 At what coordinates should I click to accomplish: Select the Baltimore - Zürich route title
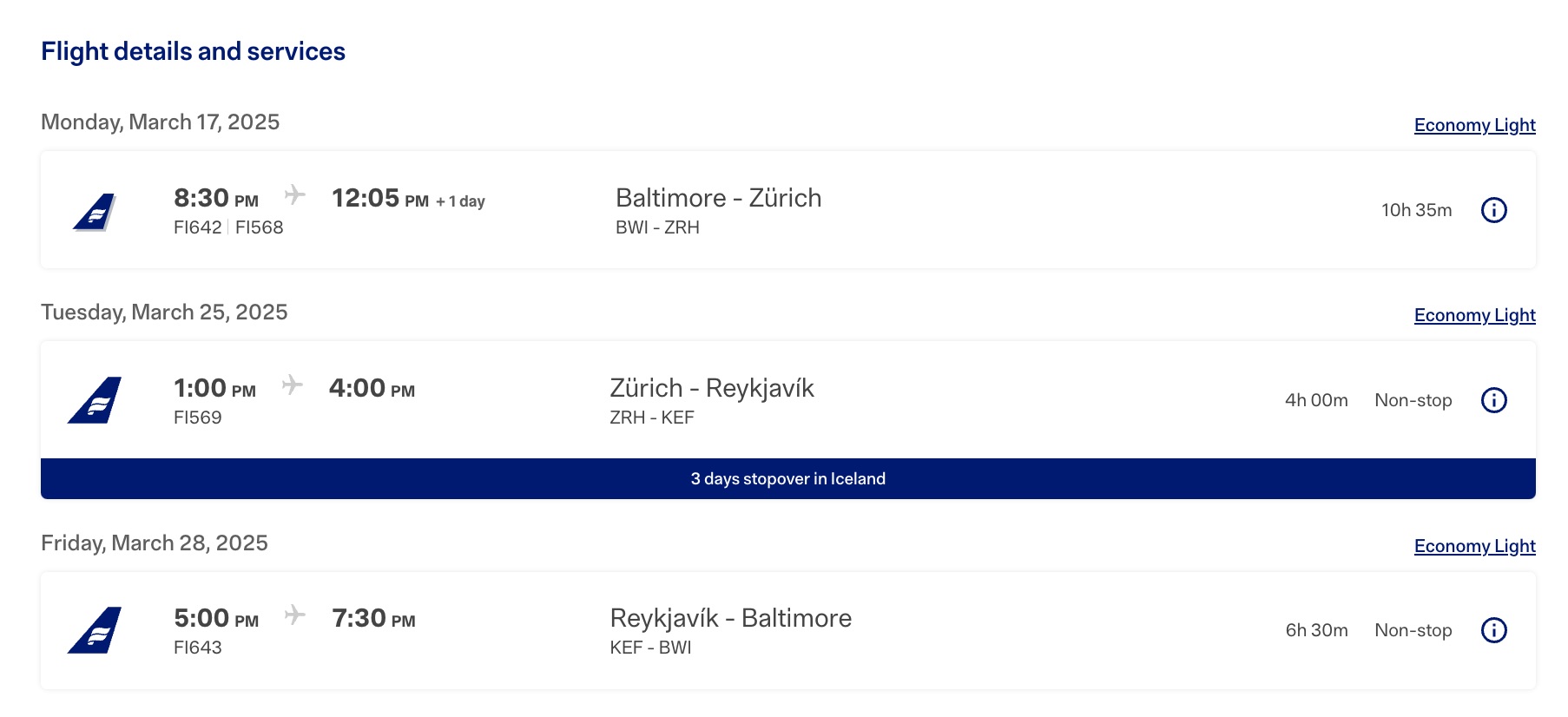pyautogui.click(x=718, y=198)
